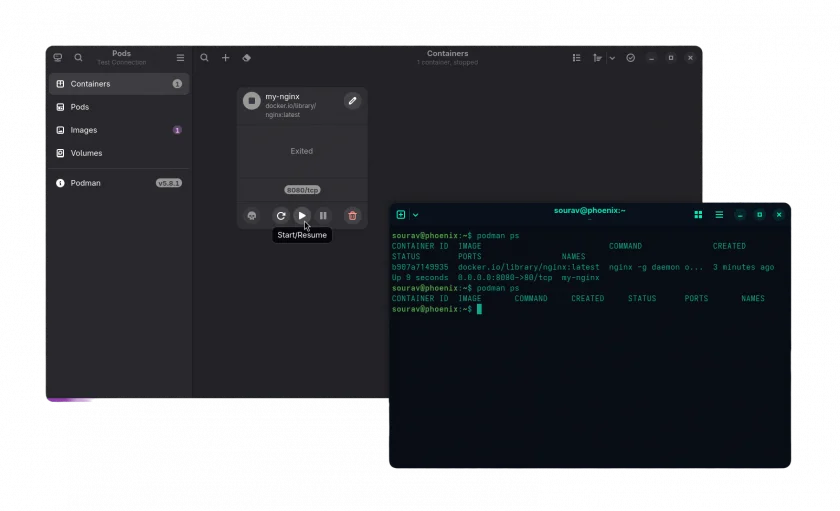Viewport: 840px width, 511px height.
Task: Create a new container with the plus icon
Action: coord(226,57)
